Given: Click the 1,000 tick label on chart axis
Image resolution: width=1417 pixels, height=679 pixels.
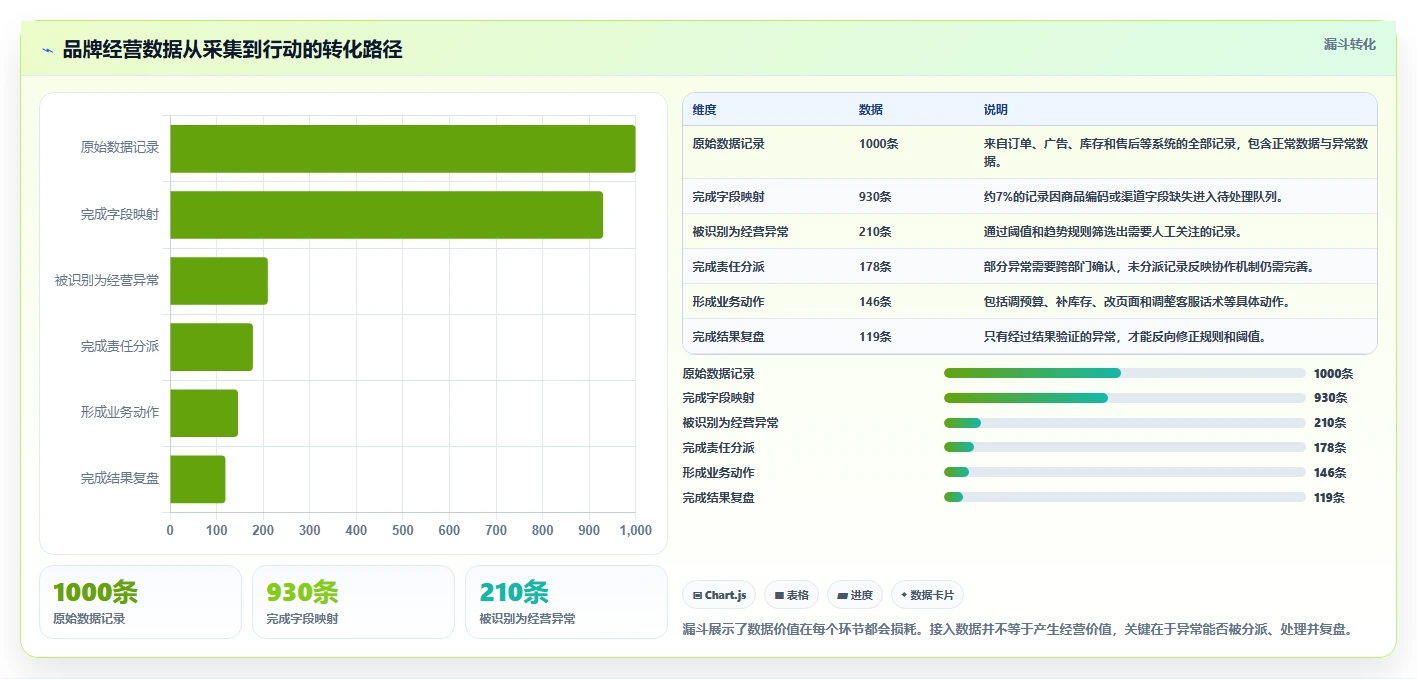Looking at the screenshot, I should (x=635, y=531).
